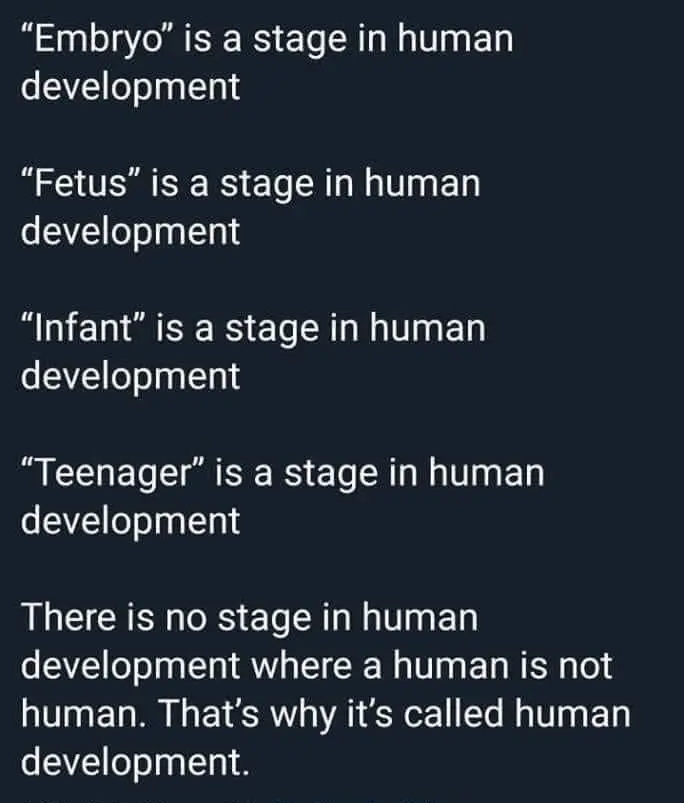684x803 pixels.
Task: Click "development" below the Embryo line
Action: coord(130,87)
